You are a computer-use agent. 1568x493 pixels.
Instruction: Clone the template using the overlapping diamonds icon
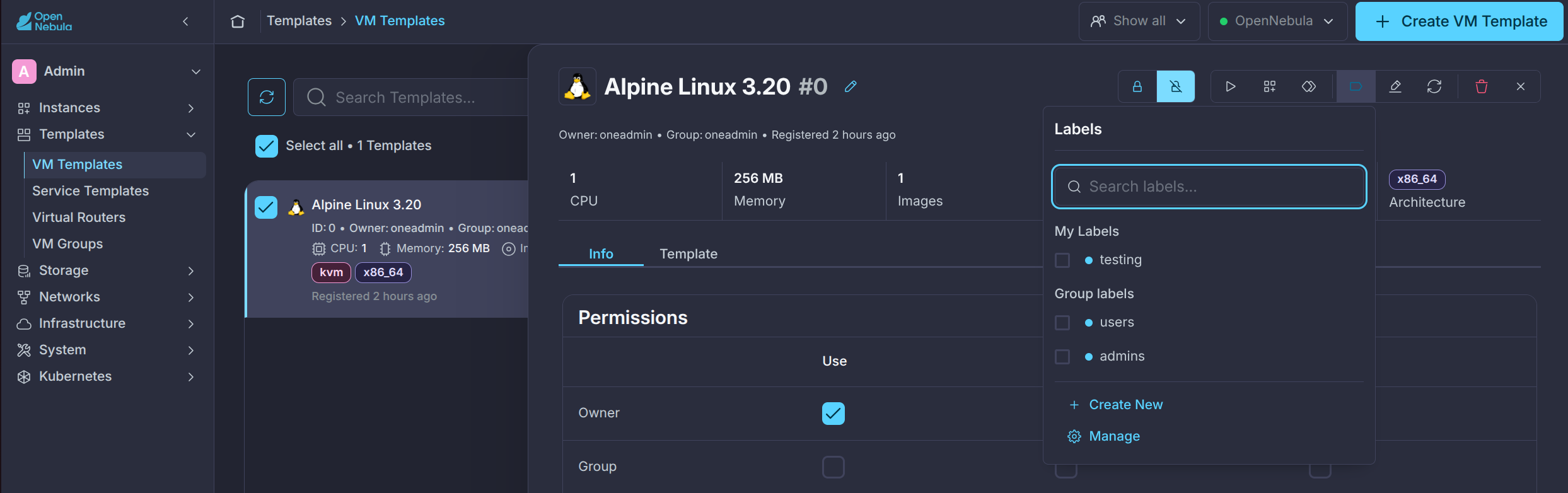coord(1309,86)
